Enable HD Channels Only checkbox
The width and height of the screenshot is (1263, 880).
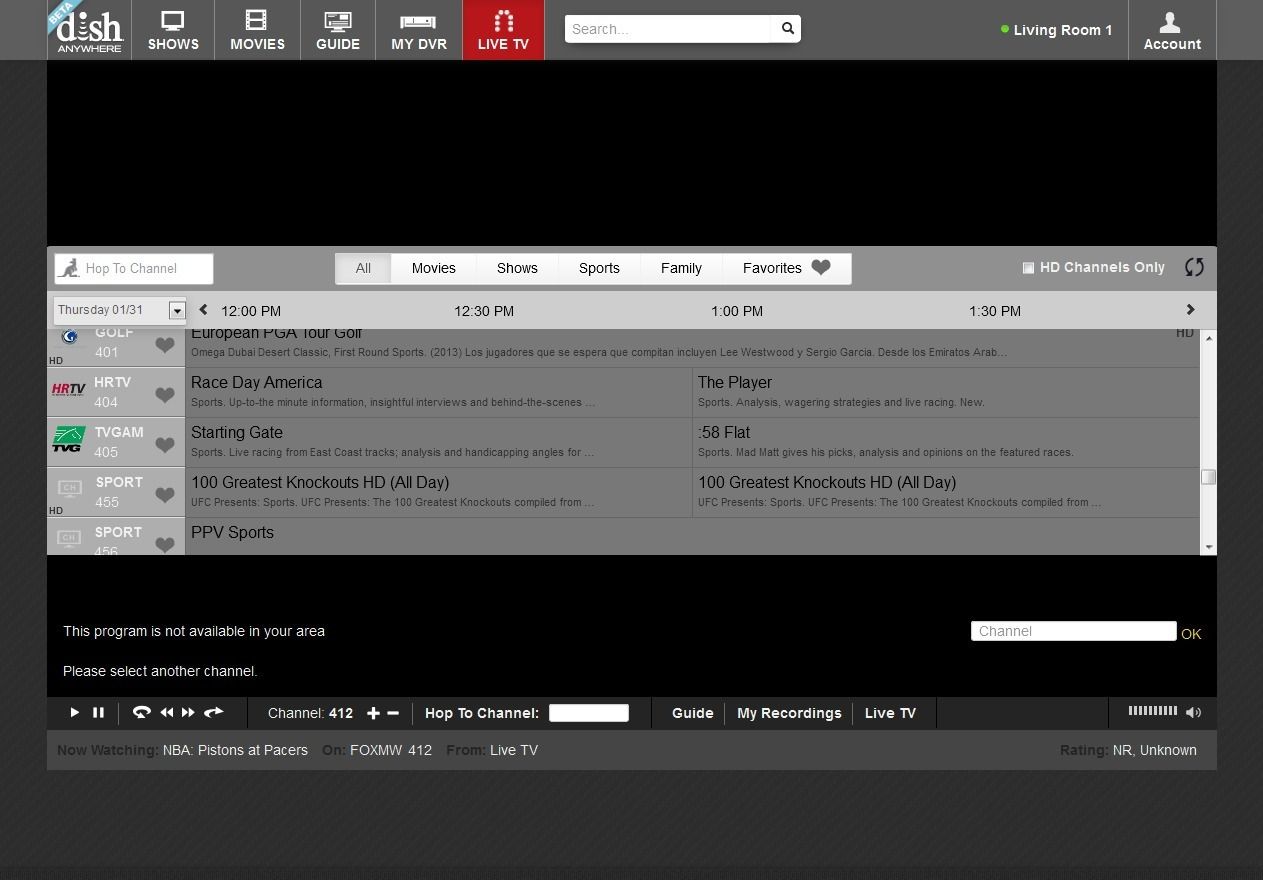[1028, 268]
